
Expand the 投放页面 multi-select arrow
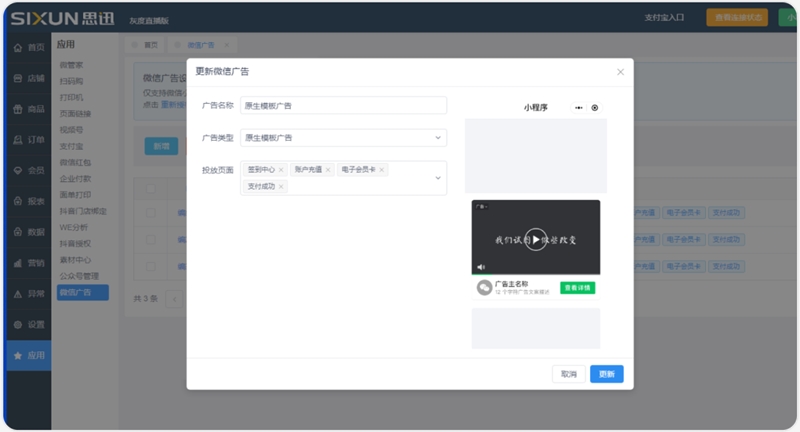pos(437,178)
